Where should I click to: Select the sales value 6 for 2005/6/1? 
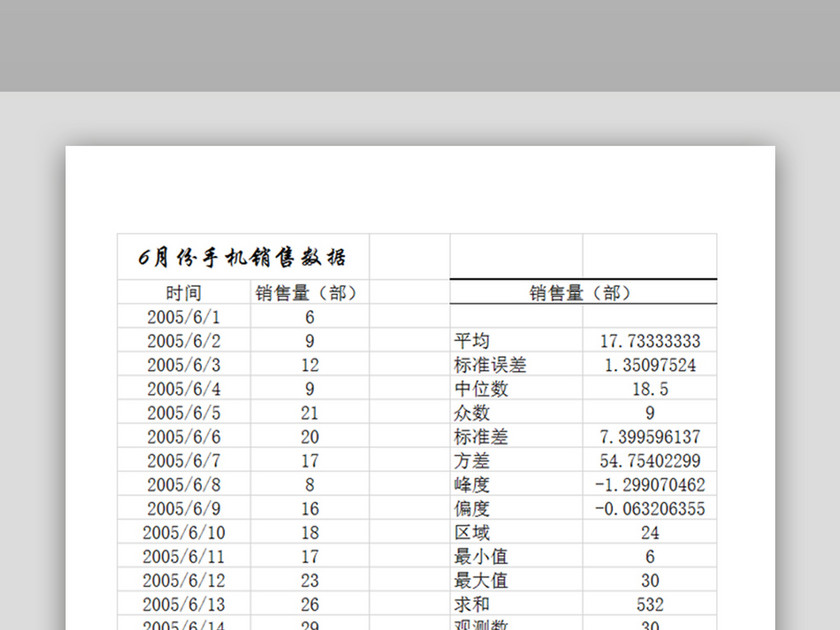(x=306, y=317)
